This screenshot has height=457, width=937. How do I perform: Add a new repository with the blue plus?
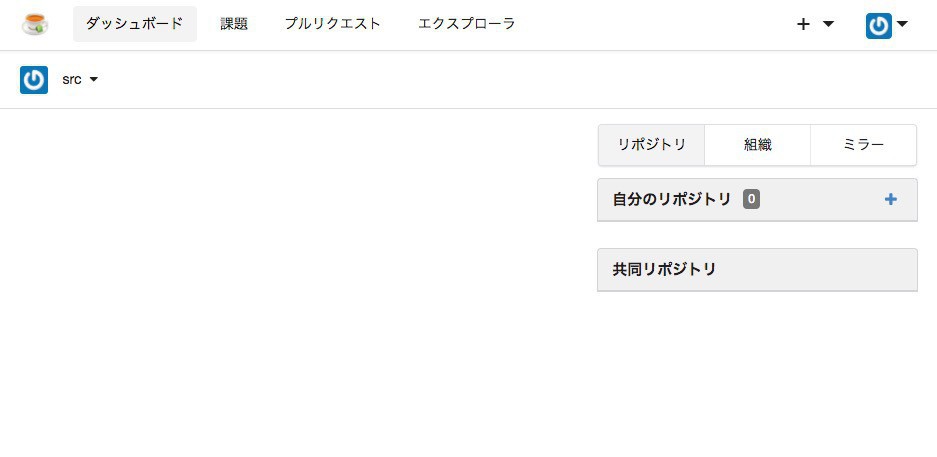[x=891, y=200]
